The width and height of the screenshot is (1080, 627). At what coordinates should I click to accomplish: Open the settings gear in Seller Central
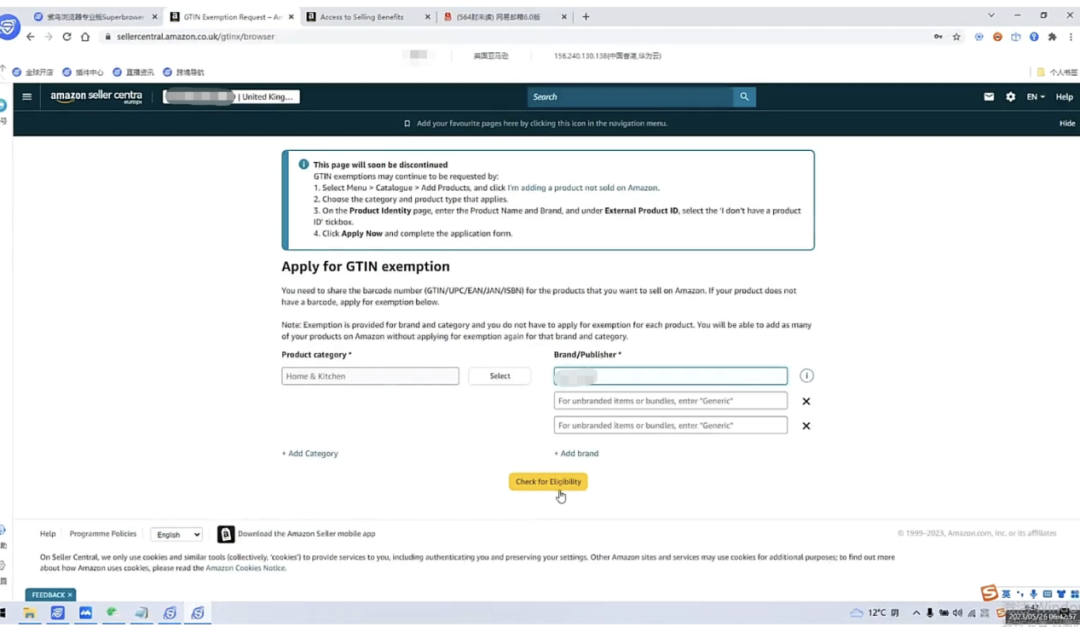(x=1010, y=96)
